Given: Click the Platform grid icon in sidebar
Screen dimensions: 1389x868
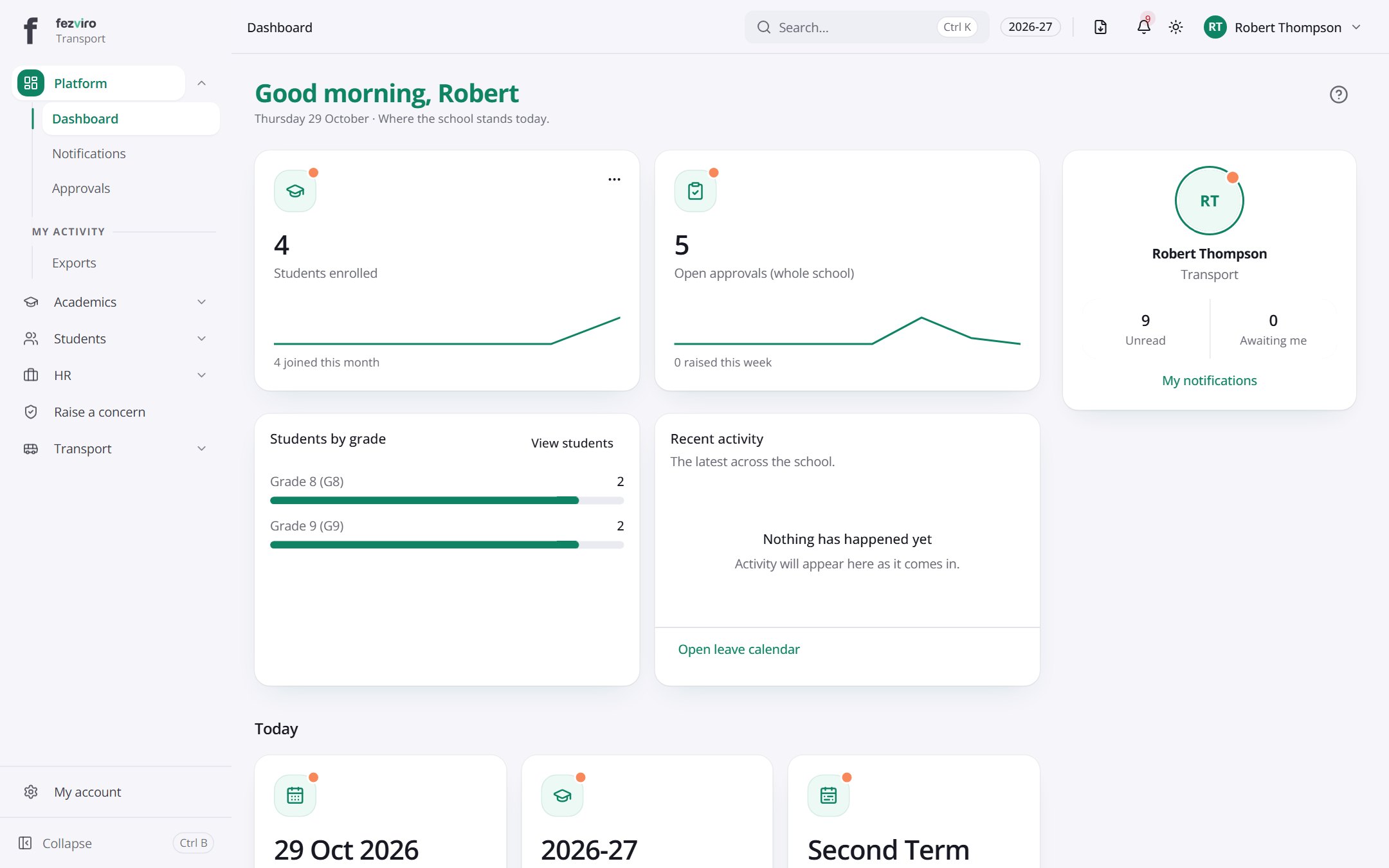Looking at the screenshot, I should coord(31,83).
